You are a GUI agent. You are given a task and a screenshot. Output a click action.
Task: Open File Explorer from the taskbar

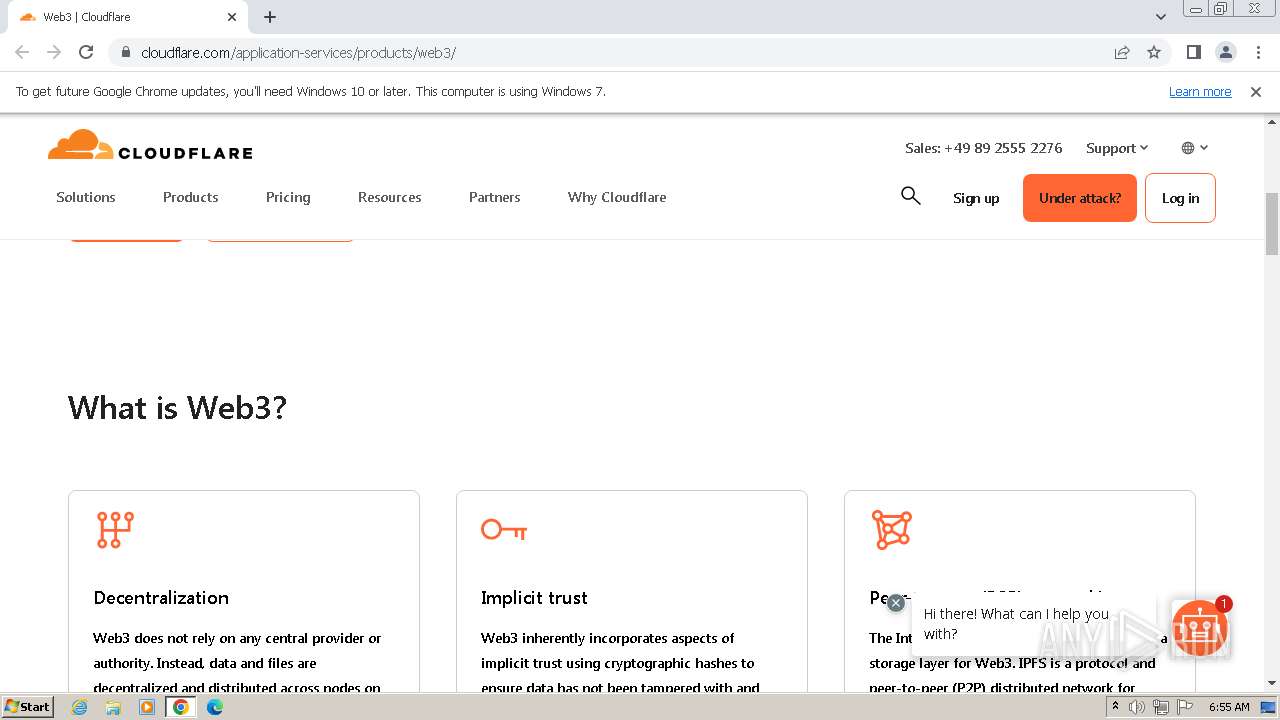click(x=113, y=707)
